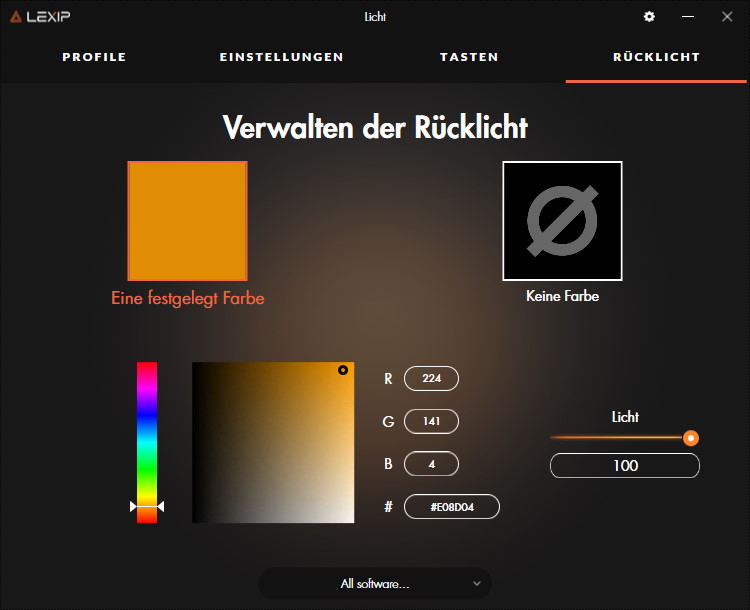Click the hex color code field
Viewport: 750px width, 610px height.
point(451,507)
